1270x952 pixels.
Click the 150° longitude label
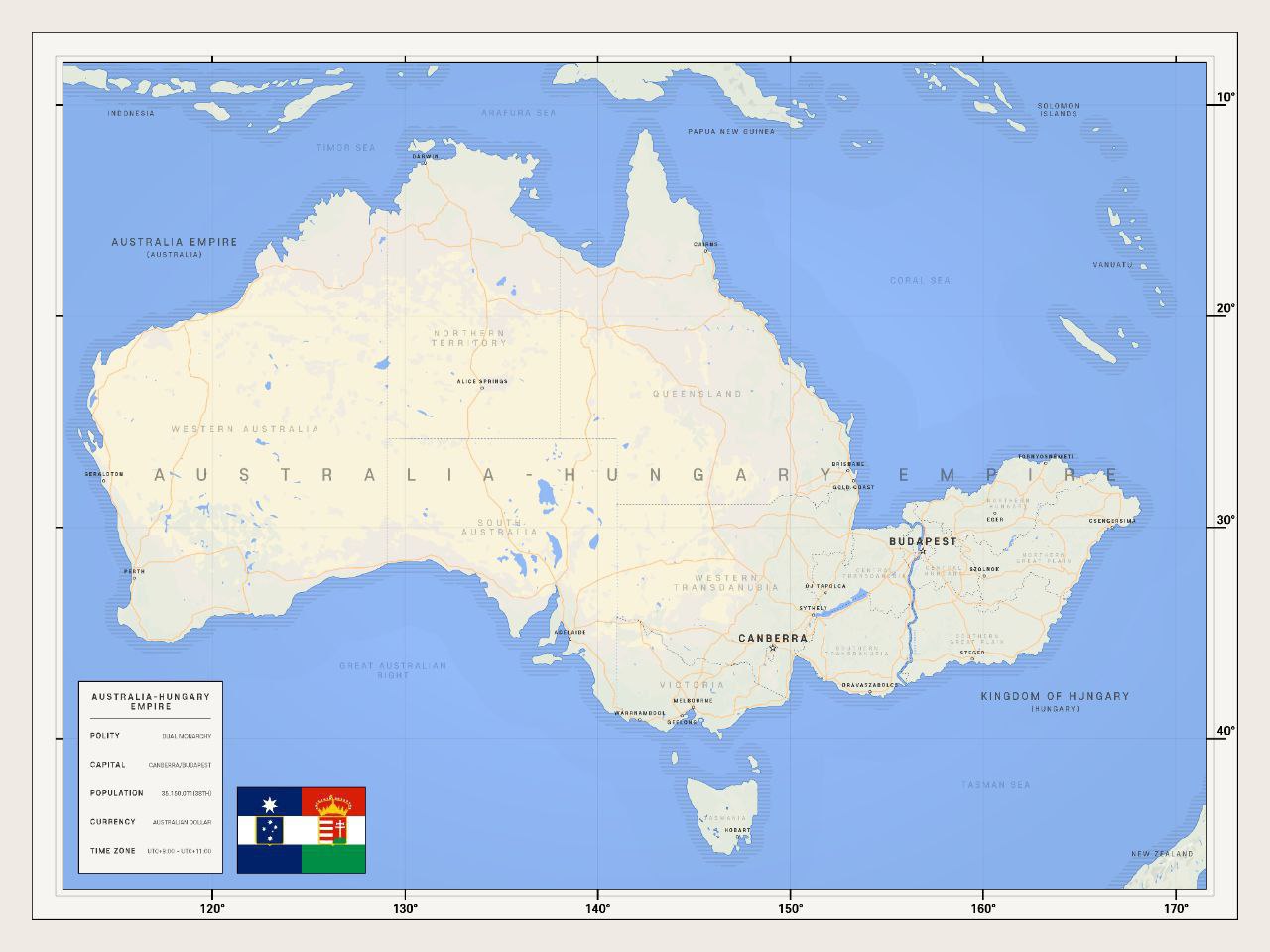coord(790,907)
